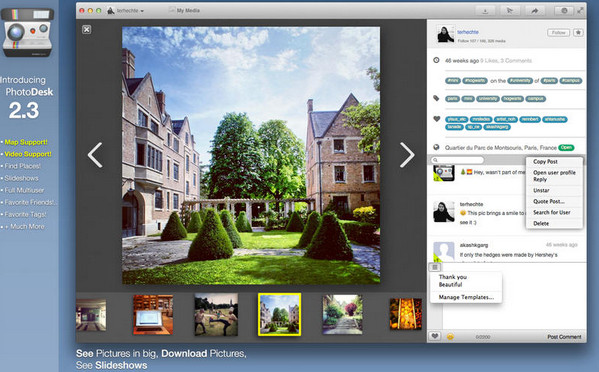The width and height of the screenshot is (599, 372).
Task: Click the heart icon beside the likers list
Action: click(x=437, y=119)
